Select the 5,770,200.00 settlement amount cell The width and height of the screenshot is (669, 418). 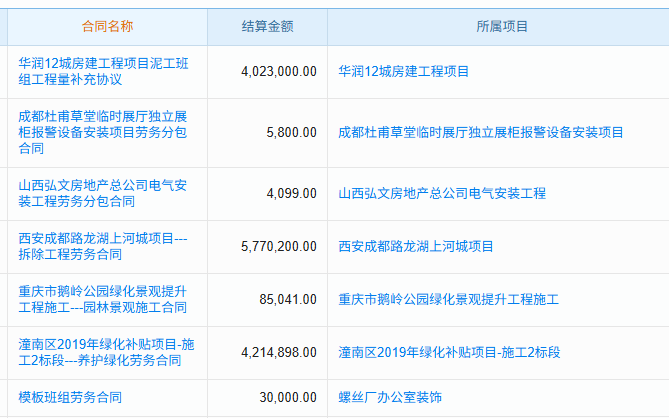(x=279, y=246)
